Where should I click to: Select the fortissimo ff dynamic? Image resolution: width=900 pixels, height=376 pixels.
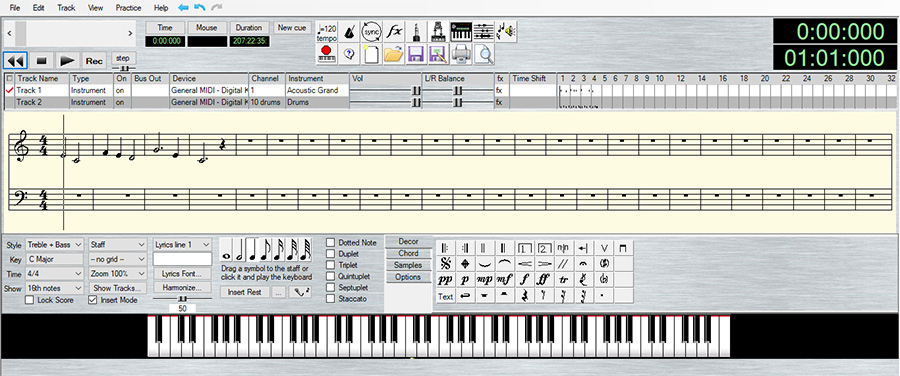[544, 280]
